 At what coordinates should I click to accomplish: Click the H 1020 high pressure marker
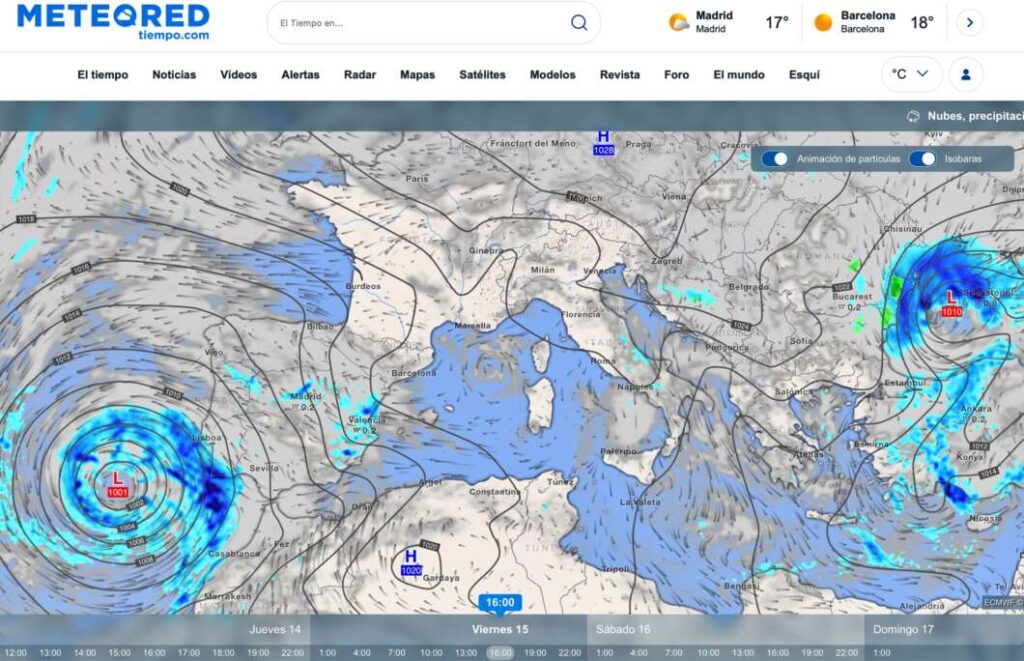tap(411, 562)
